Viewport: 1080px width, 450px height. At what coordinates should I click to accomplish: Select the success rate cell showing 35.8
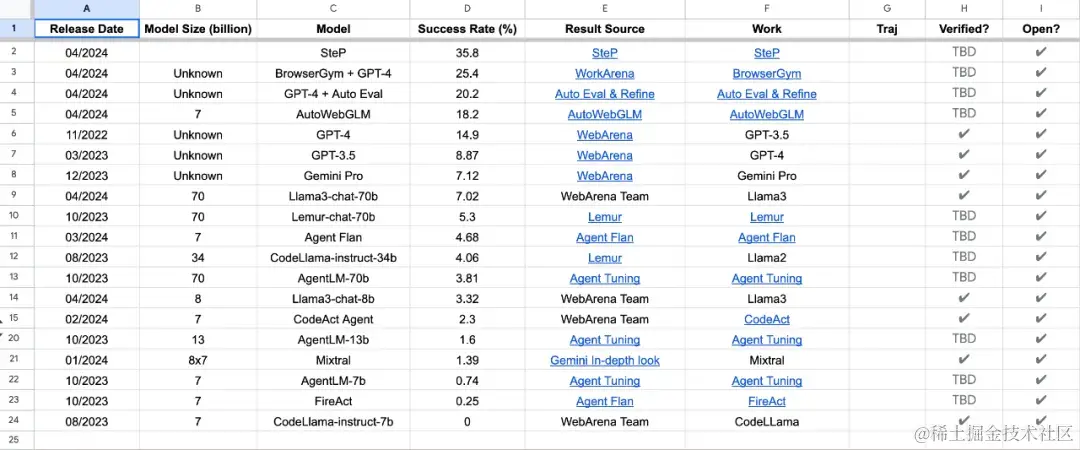pos(466,52)
